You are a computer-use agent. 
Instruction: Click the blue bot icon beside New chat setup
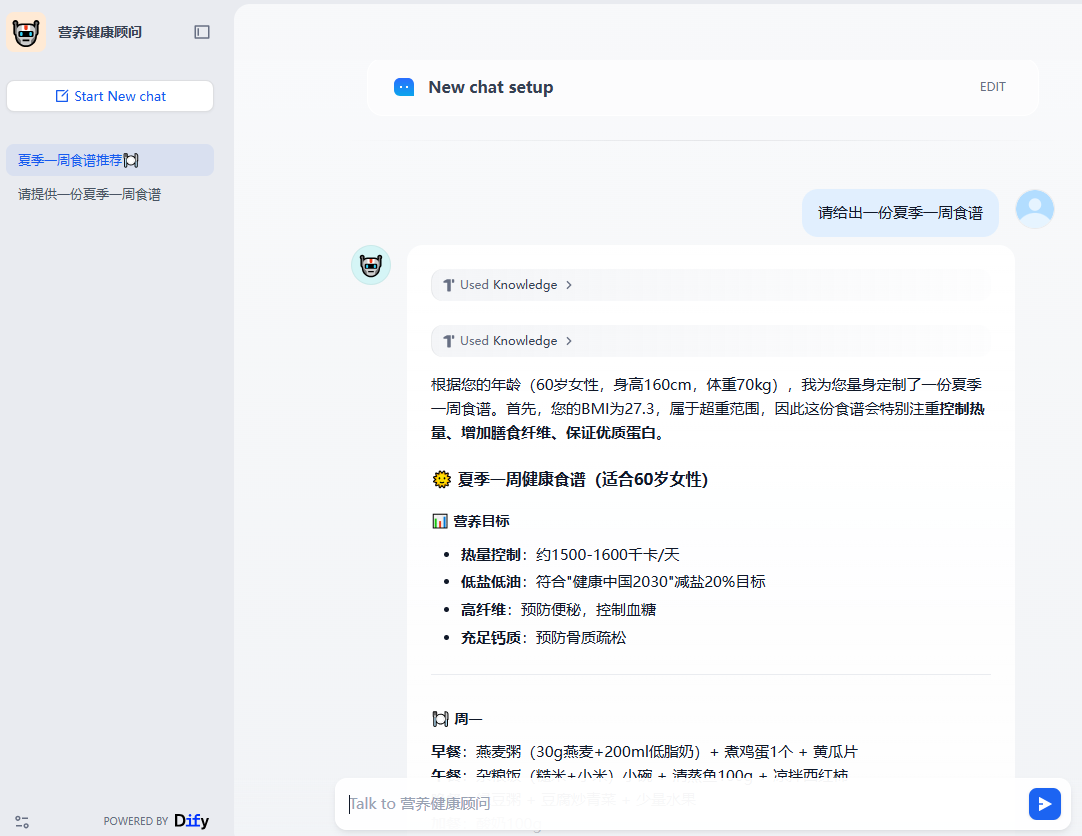pos(404,87)
